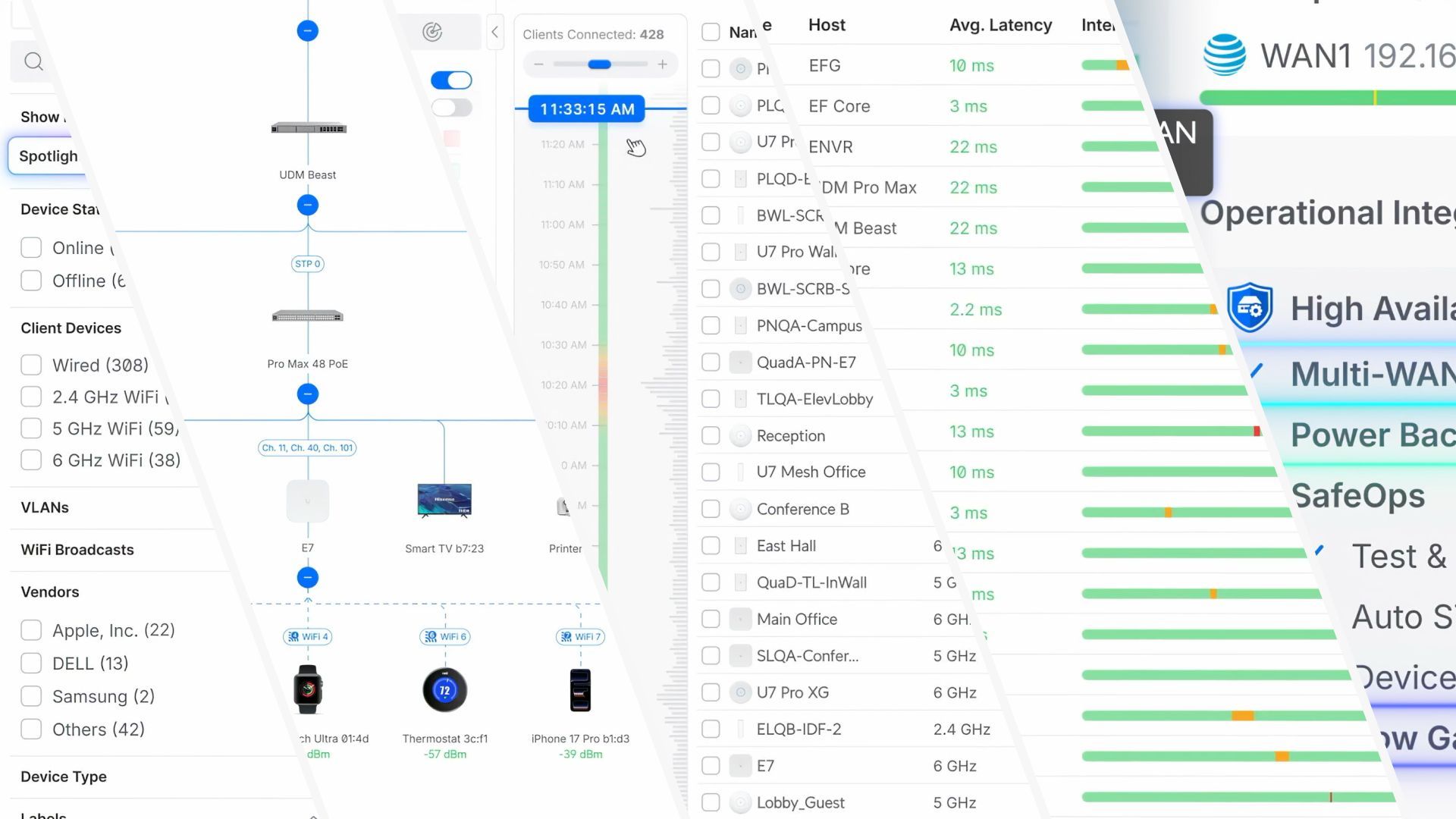Viewport: 1456px width, 819px height.
Task: Select the Smart TV b7:23 icon
Action: (444, 500)
